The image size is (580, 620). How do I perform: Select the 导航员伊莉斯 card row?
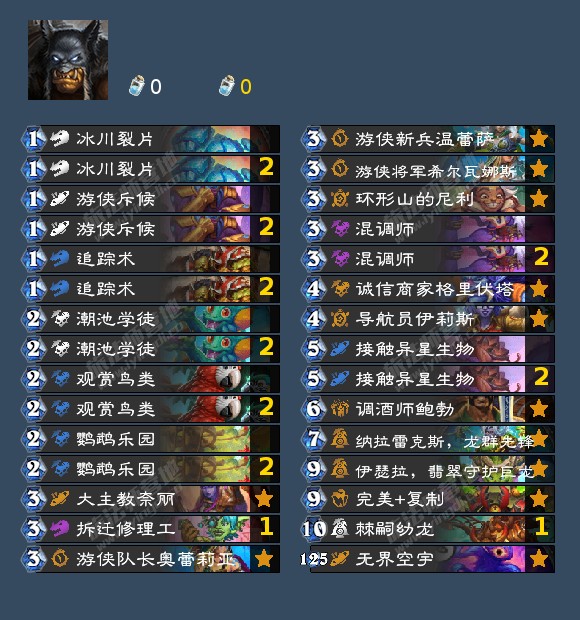coord(429,319)
